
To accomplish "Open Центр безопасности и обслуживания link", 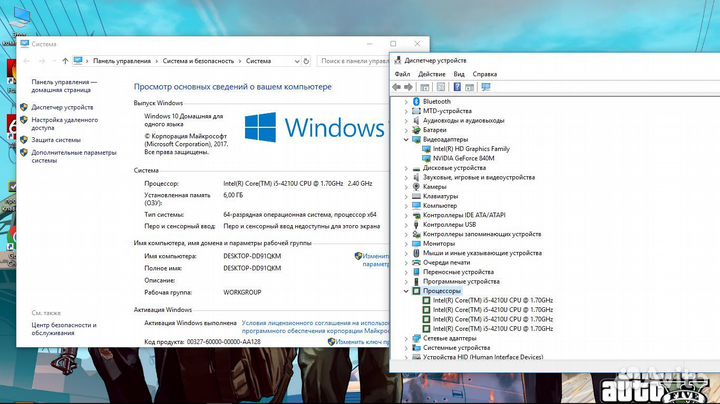I will [64, 329].
